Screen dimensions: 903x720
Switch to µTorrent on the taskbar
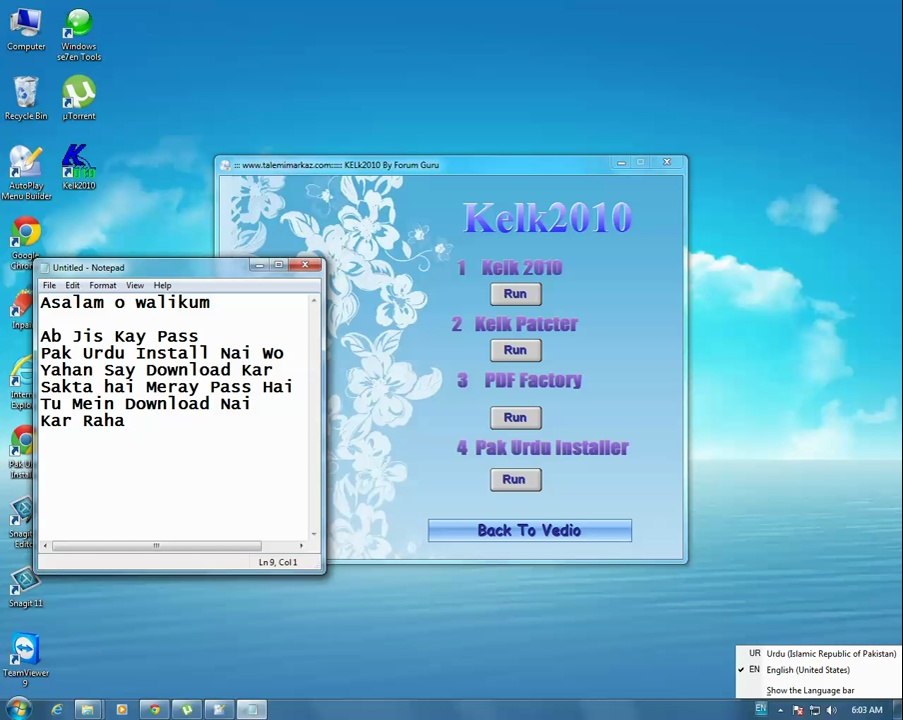pos(187,710)
